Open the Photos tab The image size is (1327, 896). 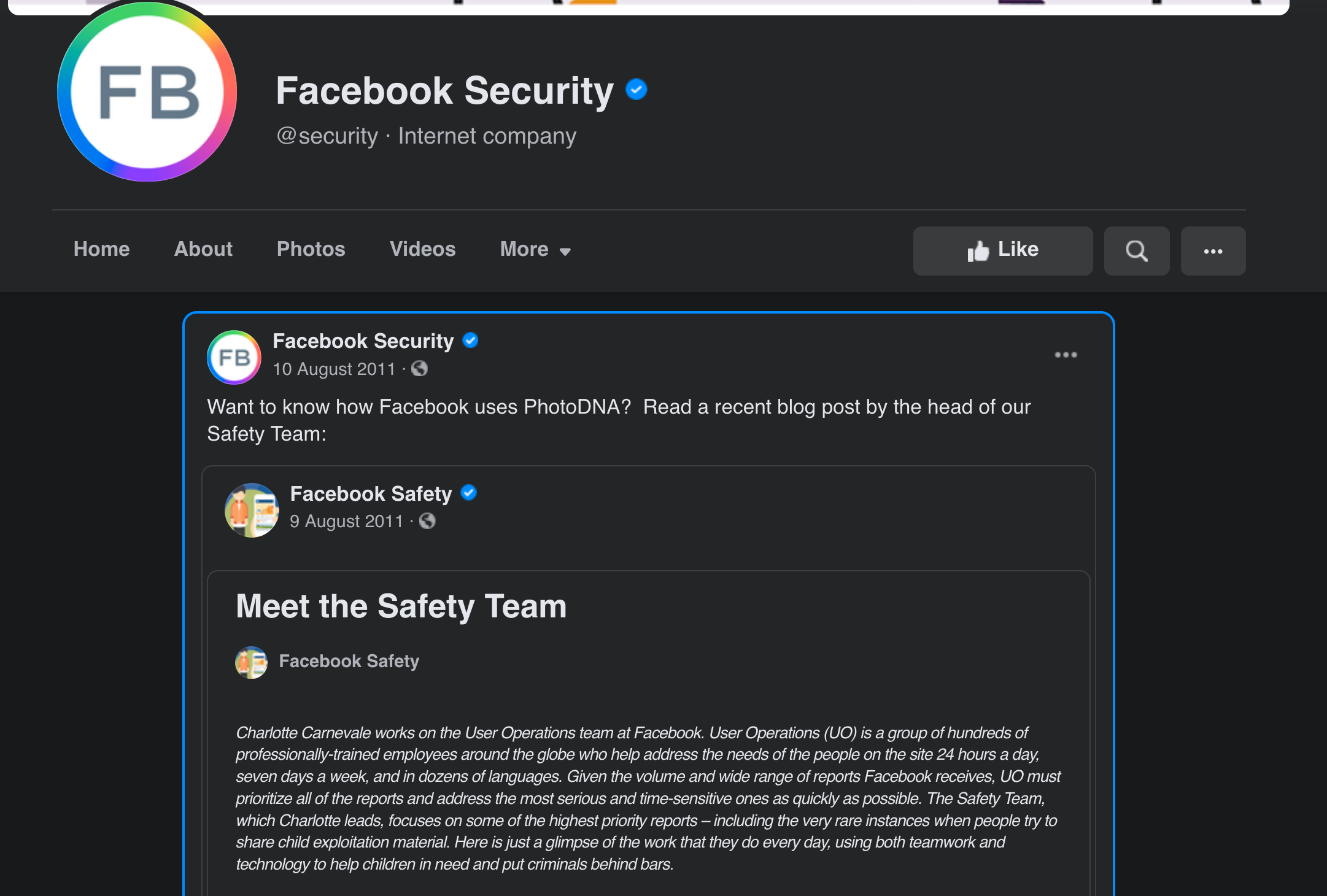(x=311, y=249)
